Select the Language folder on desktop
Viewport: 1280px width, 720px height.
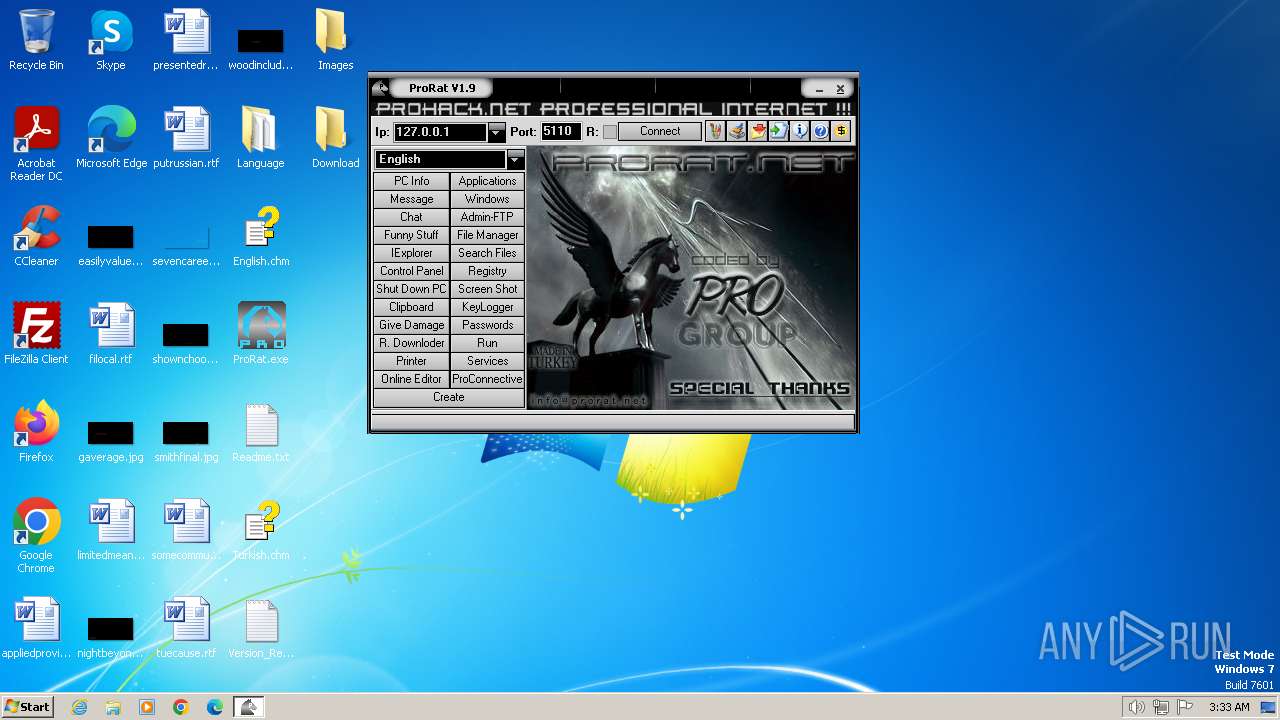point(260,138)
